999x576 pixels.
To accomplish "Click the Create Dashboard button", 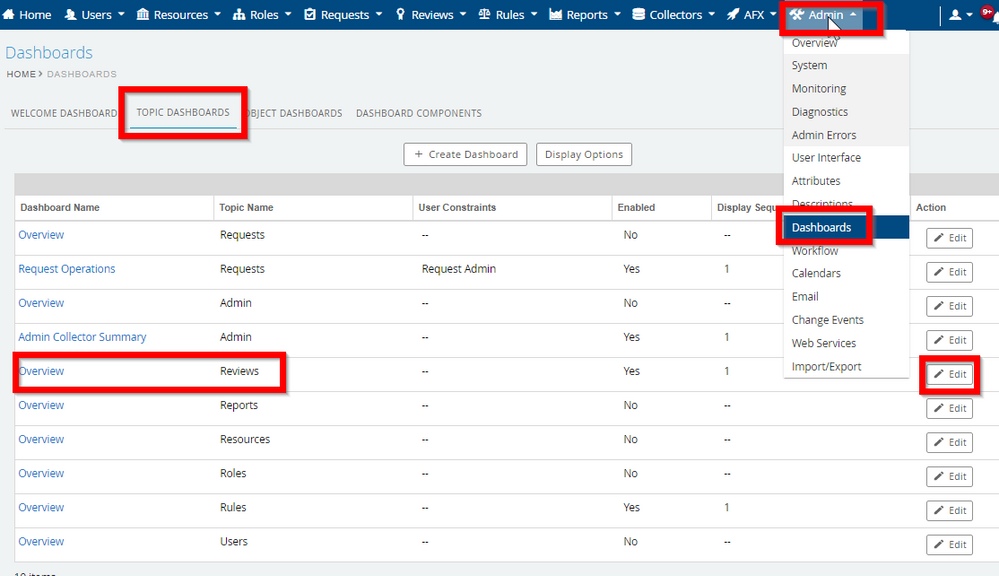I will coord(465,154).
